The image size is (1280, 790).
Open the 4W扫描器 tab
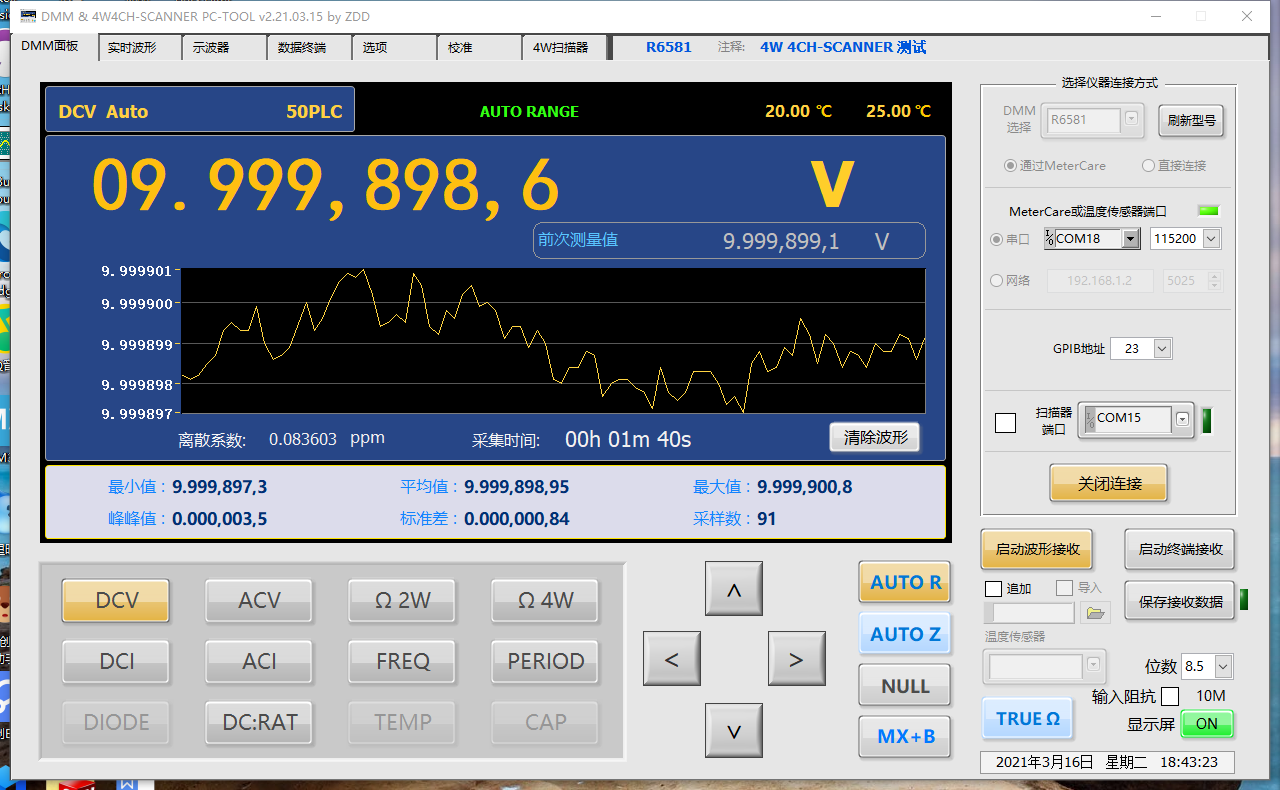pos(560,47)
